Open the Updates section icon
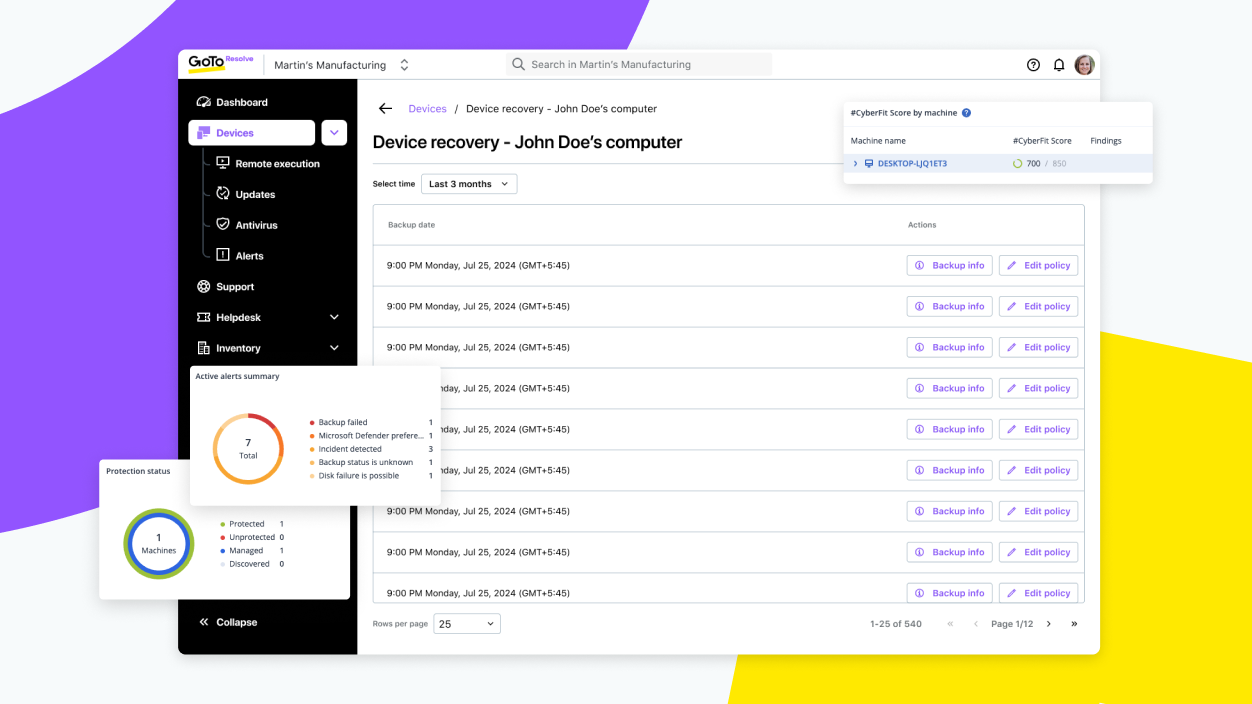 (x=222, y=193)
